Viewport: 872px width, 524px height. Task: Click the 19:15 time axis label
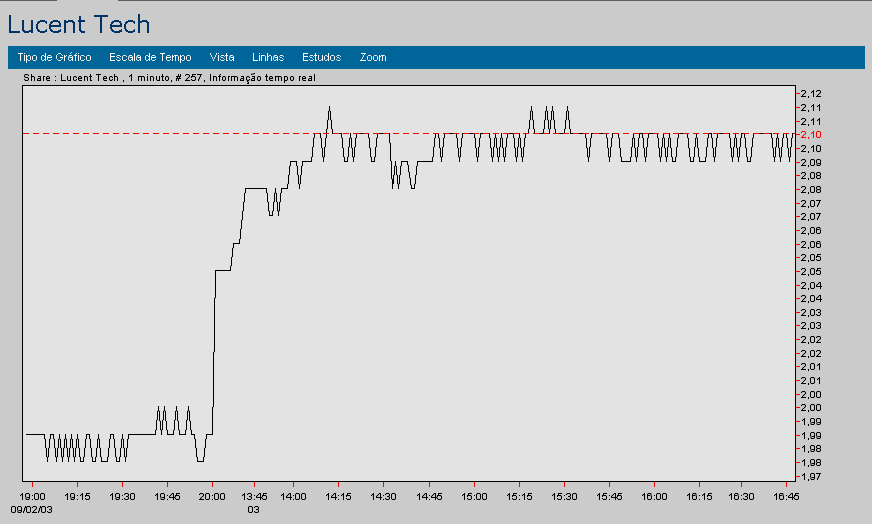(77, 496)
